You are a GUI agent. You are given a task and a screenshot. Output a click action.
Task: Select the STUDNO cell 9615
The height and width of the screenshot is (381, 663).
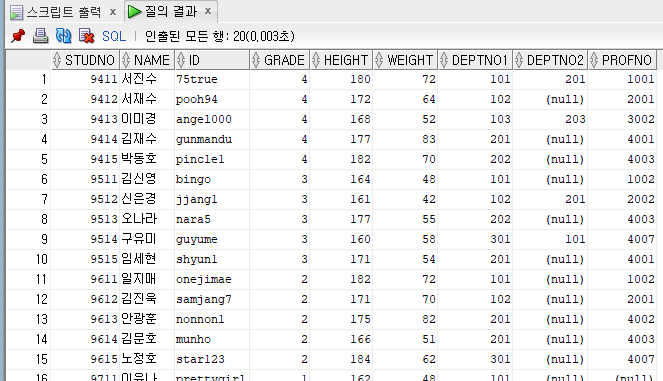(x=85, y=359)
